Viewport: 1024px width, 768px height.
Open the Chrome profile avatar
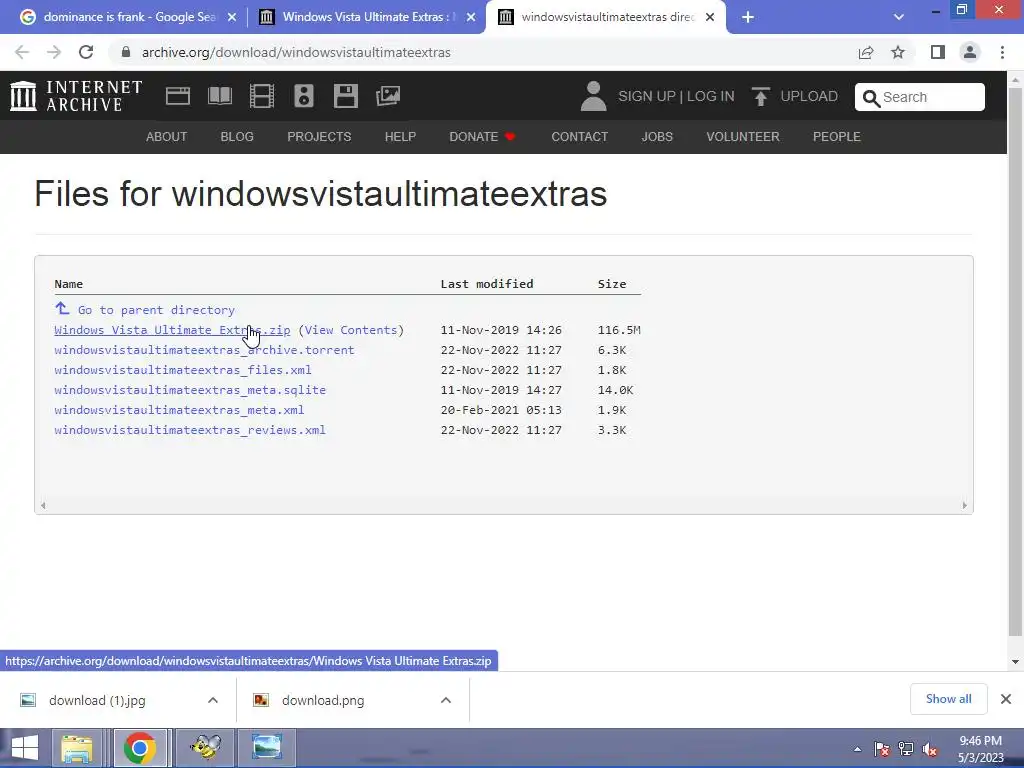970,52
